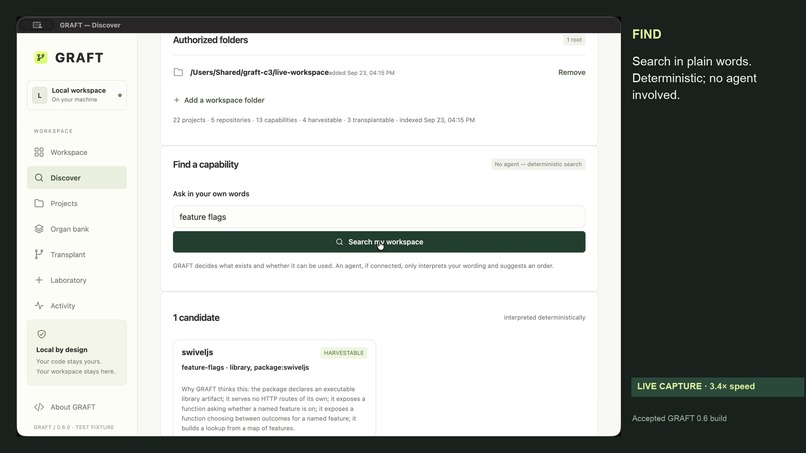
Task: Click the Transplant branch icon
Action: (x=39, y=254)
